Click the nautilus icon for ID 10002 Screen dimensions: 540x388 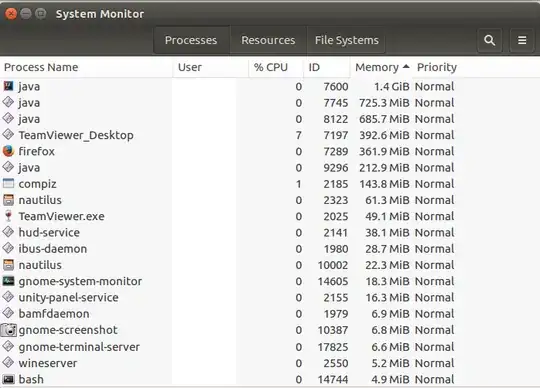tap(8, 265)
